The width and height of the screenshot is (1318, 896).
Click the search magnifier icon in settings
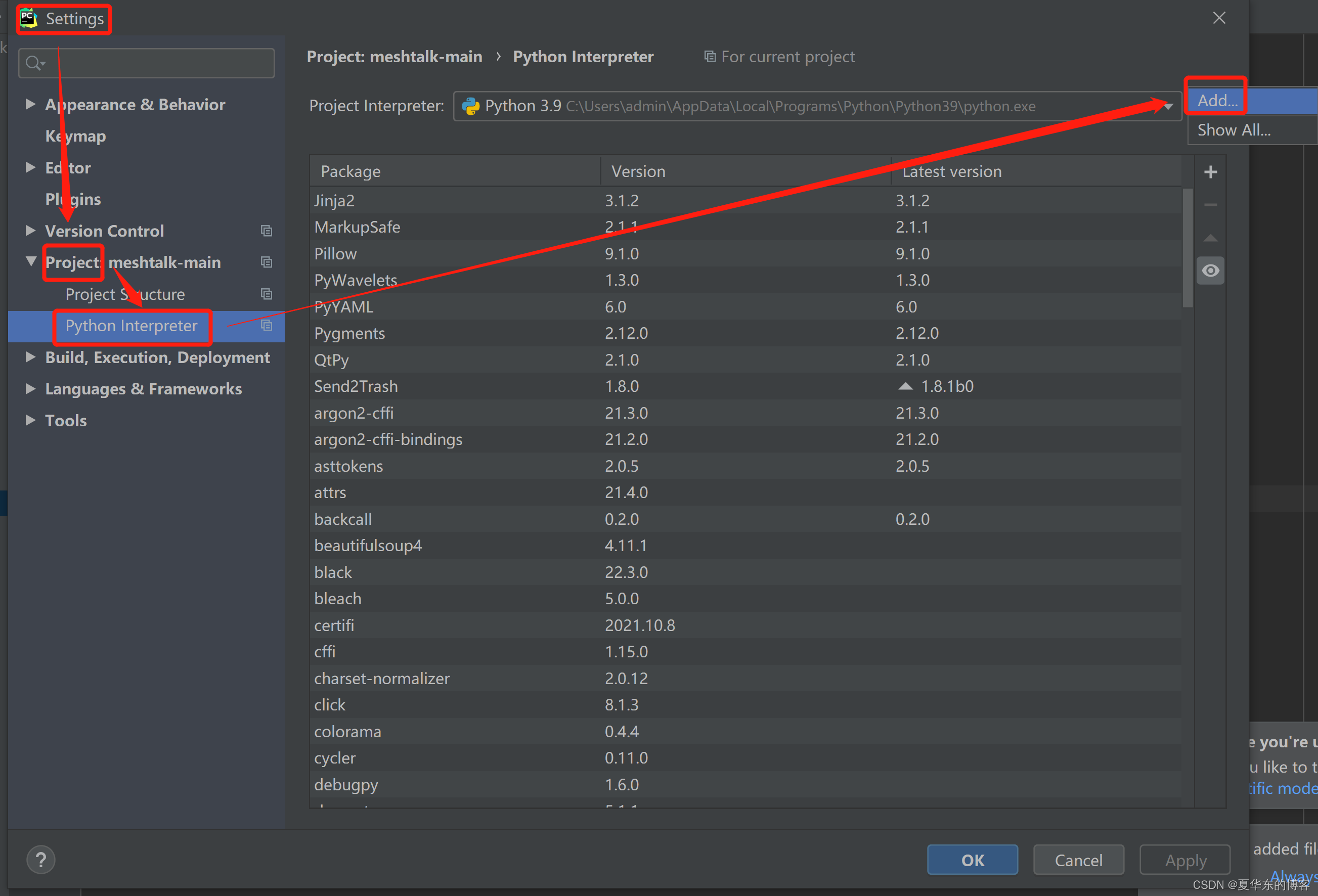(x=34, y=62)
